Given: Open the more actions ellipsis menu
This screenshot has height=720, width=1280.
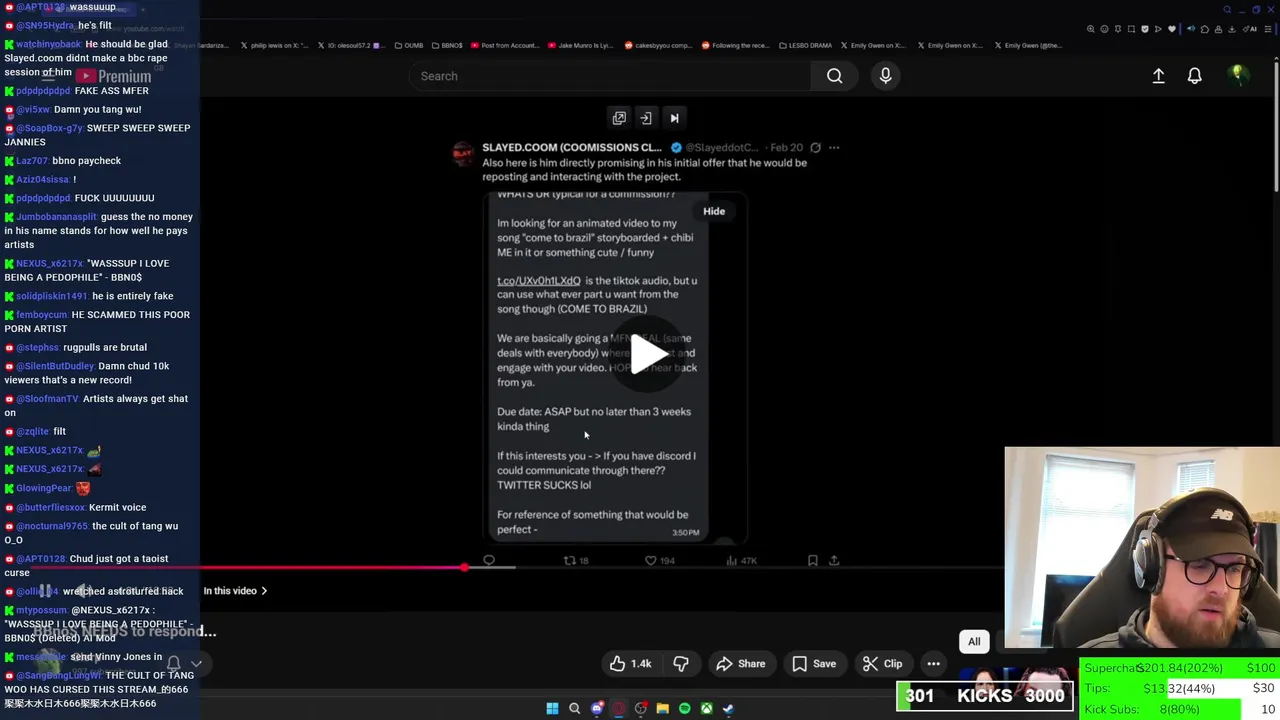Looking at the screenshot, I should (x=933, y=664).
